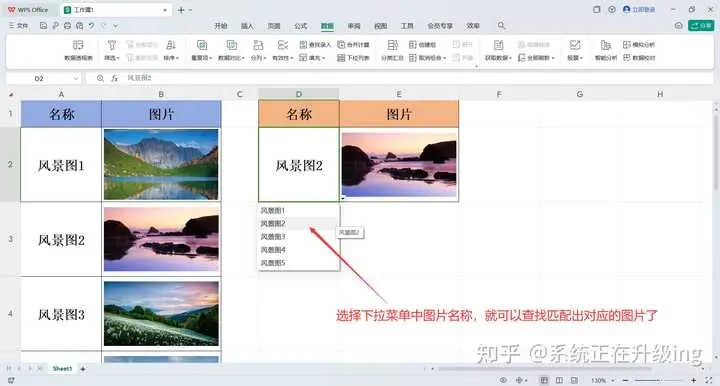Click the zoom magnifier beside fx
Image resolution: width=720 pixels, height=386 pixels.
pyautogui.click(x=100, y=78)
